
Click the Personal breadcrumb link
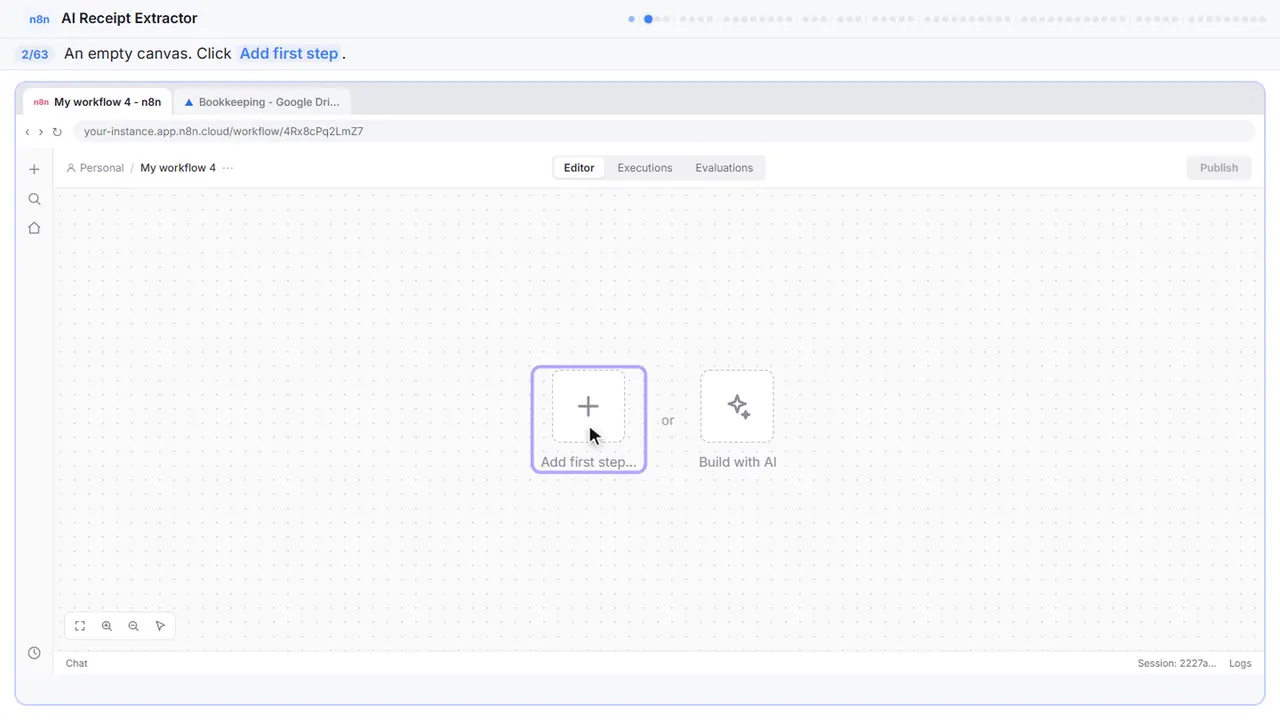[x=95, y=168]
